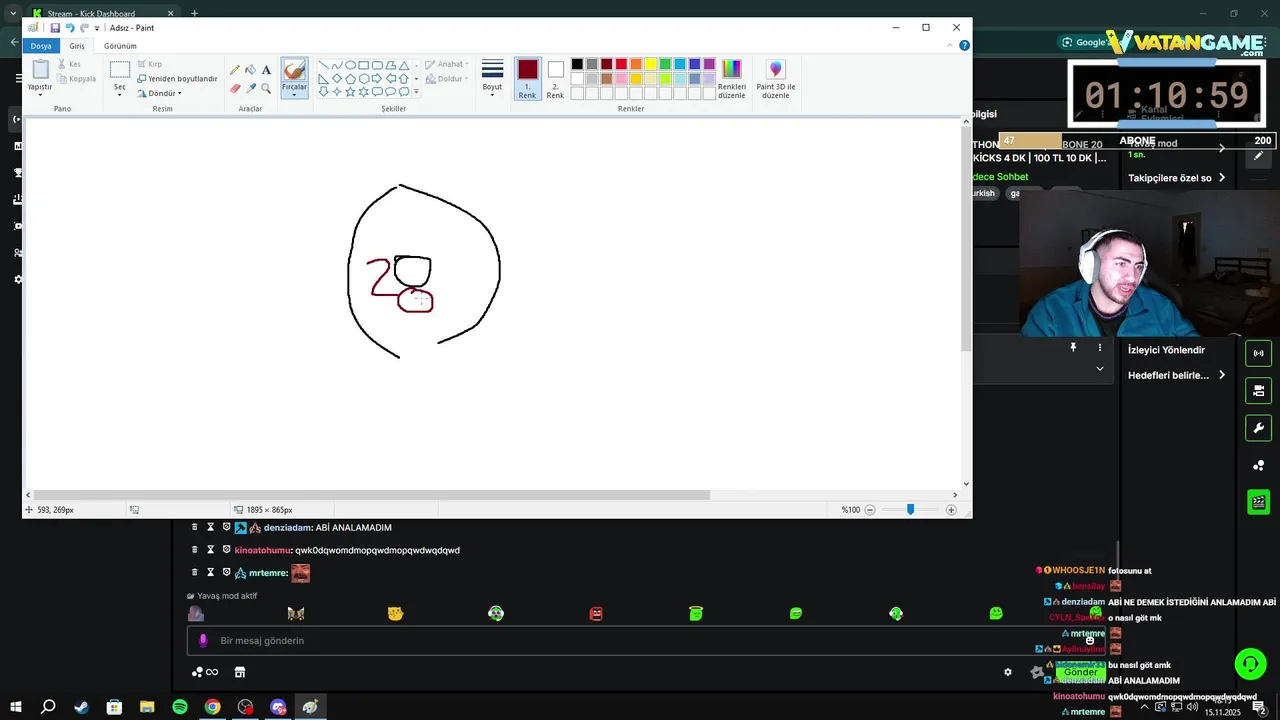Choose the five-point star shape

click(350, 91)
